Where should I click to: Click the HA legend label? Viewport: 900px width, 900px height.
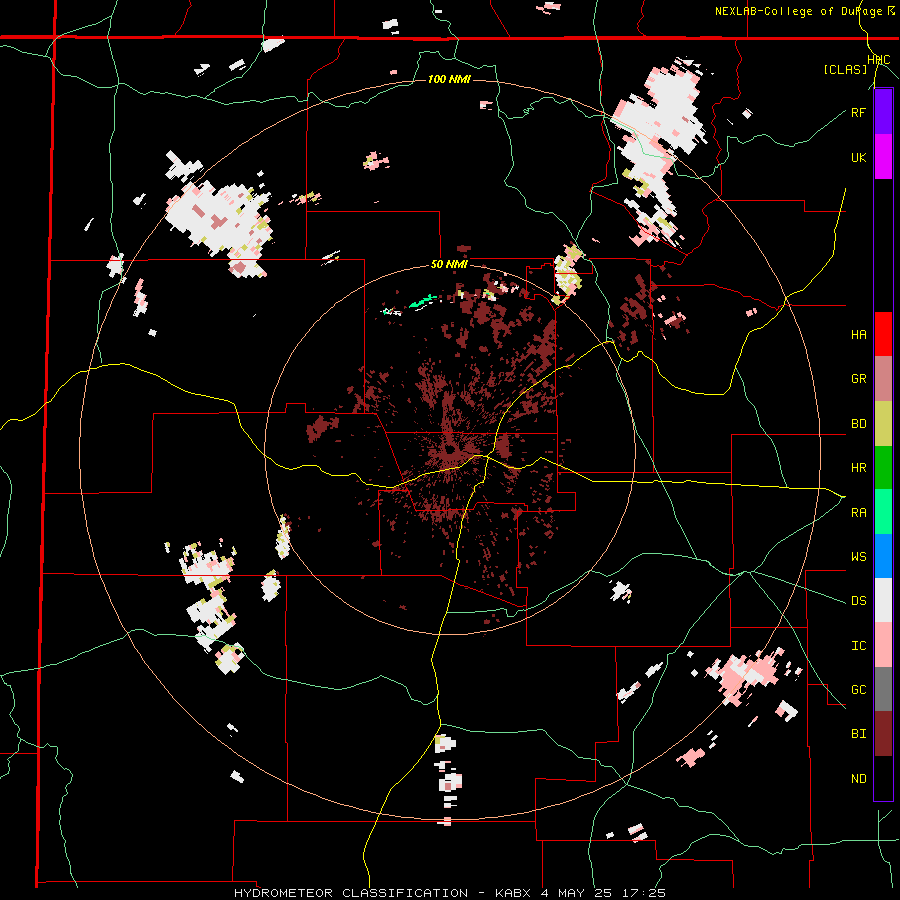[x=858, y=335]
